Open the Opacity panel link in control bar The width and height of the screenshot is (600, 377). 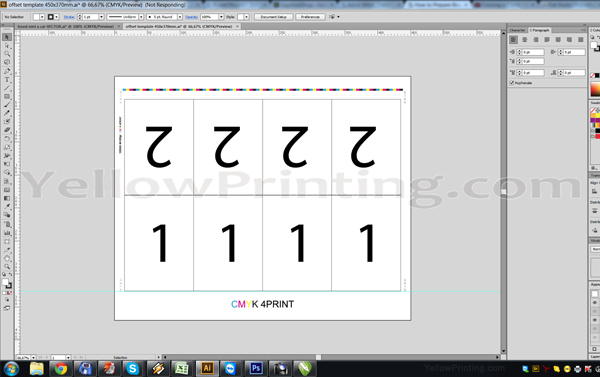(191, 17)
